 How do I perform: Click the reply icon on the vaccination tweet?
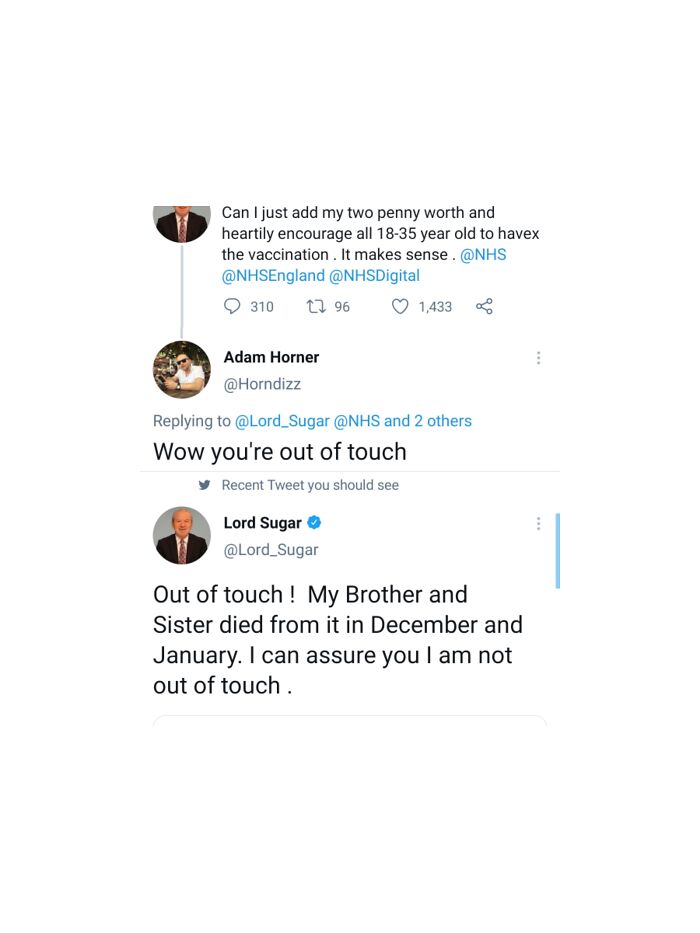231,307
